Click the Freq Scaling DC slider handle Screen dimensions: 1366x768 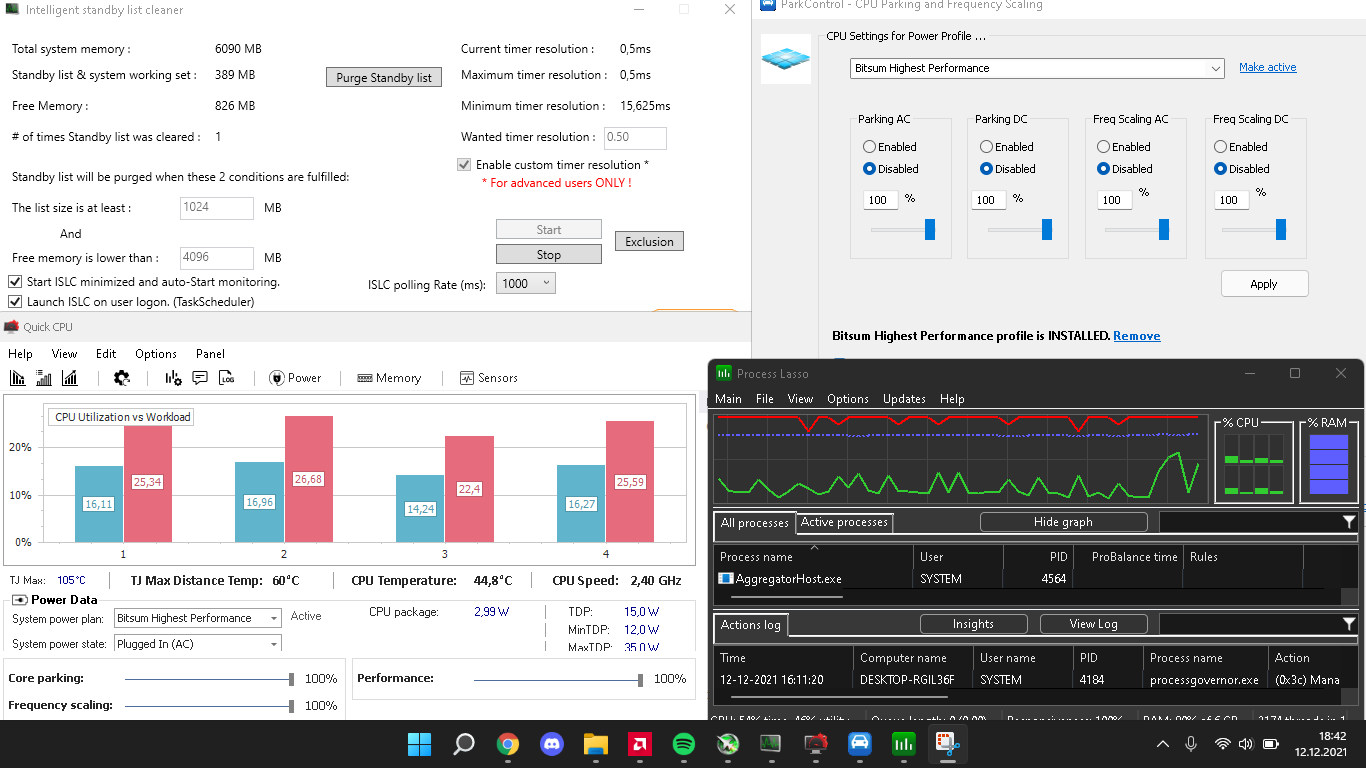coord(1281,230)
